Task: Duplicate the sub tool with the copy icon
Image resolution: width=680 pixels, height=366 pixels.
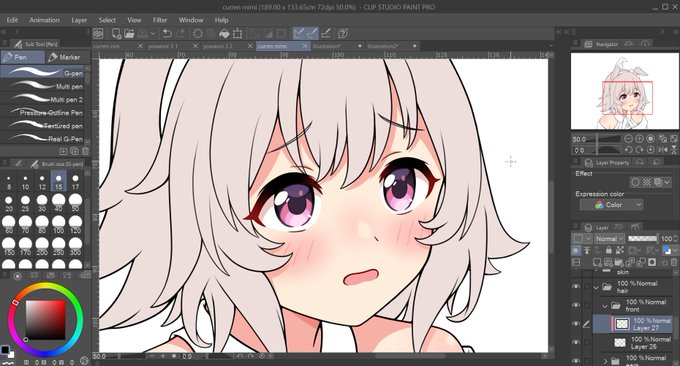Action: pyautogui.click(x=74, y=151)
